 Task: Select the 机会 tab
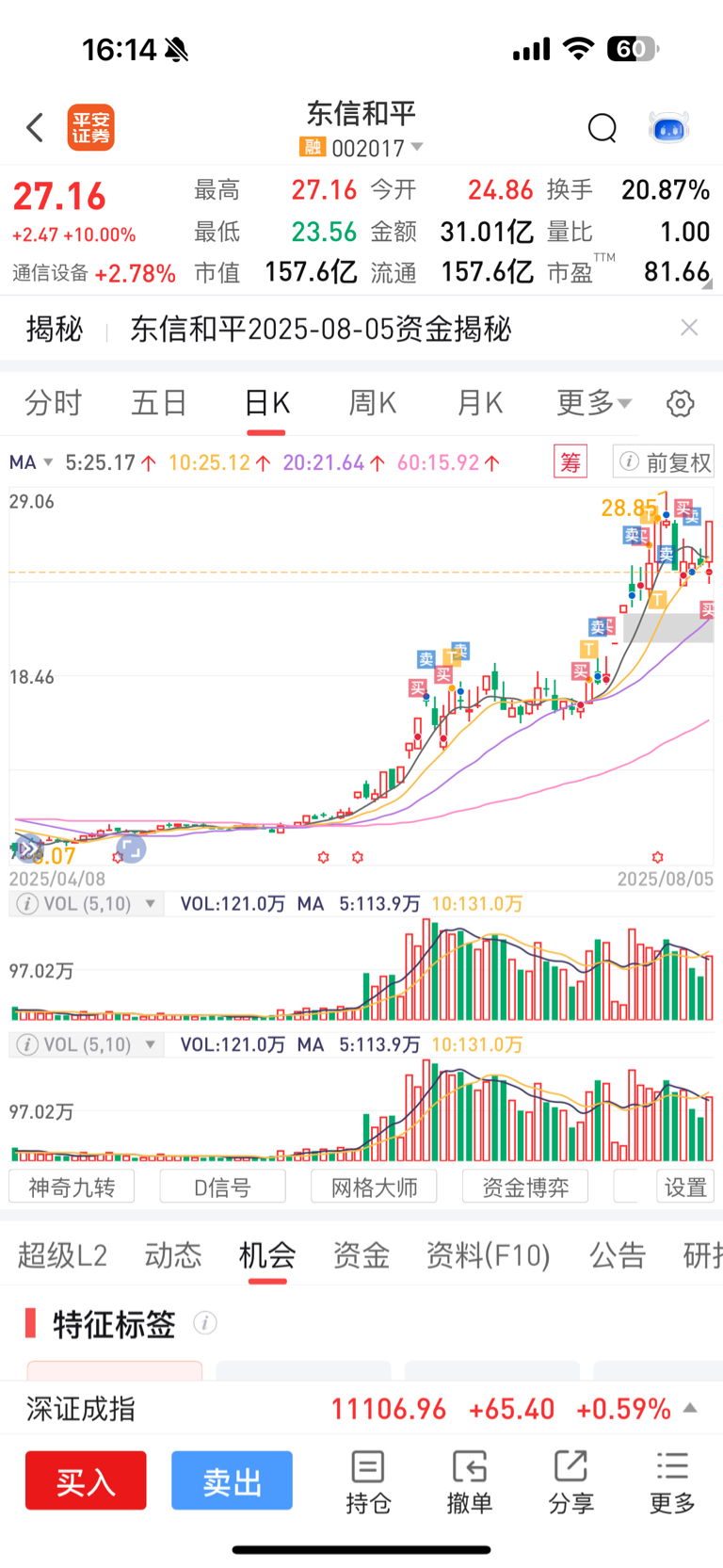click(x=267, y=1254)
